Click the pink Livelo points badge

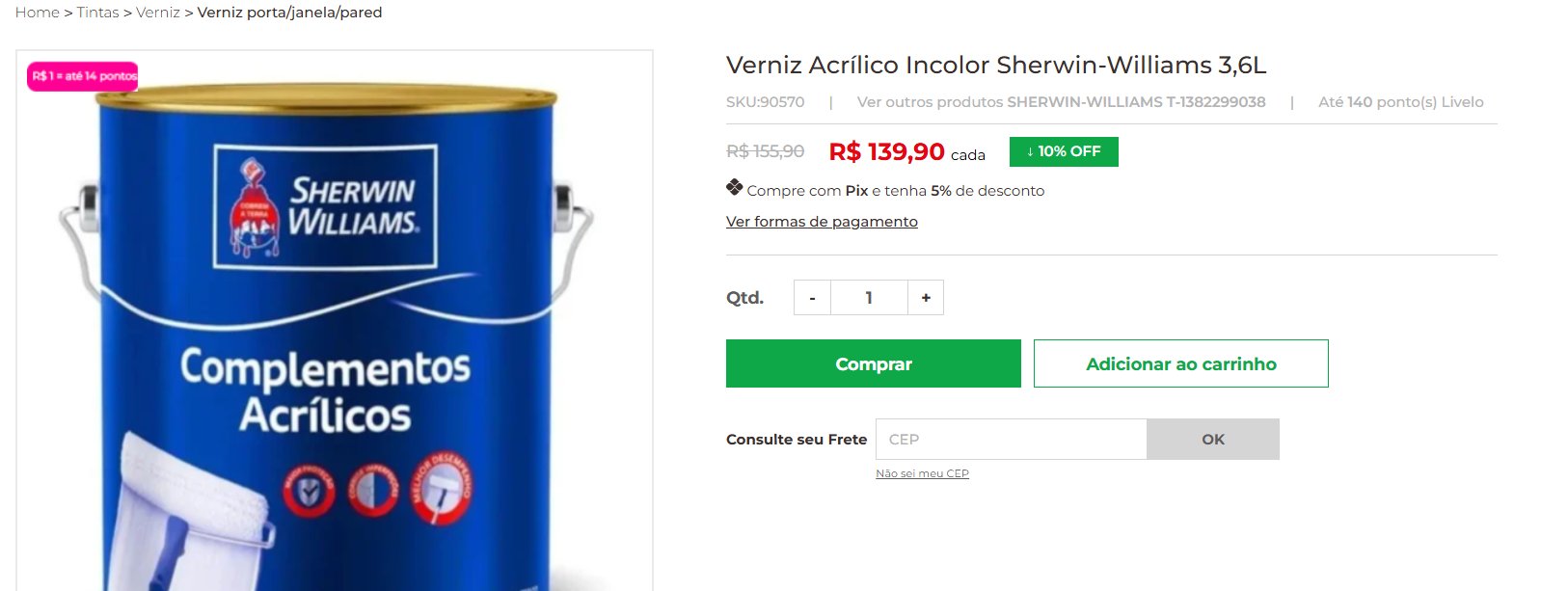coord(83,76)
